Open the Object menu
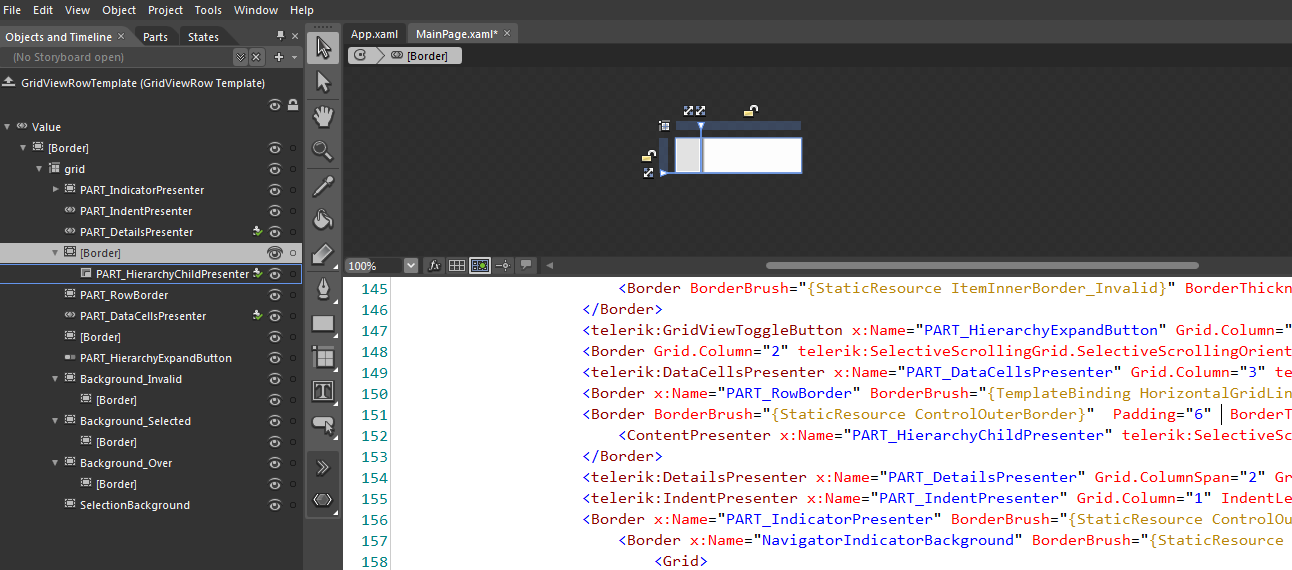 (119, 10)
